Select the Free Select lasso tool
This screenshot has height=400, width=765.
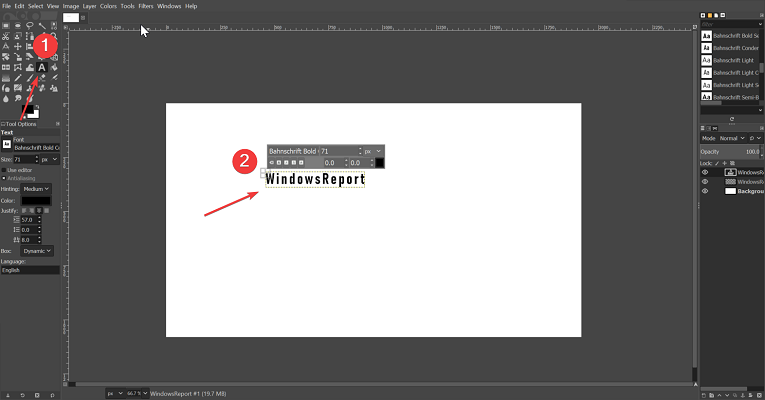coord(30,25)
